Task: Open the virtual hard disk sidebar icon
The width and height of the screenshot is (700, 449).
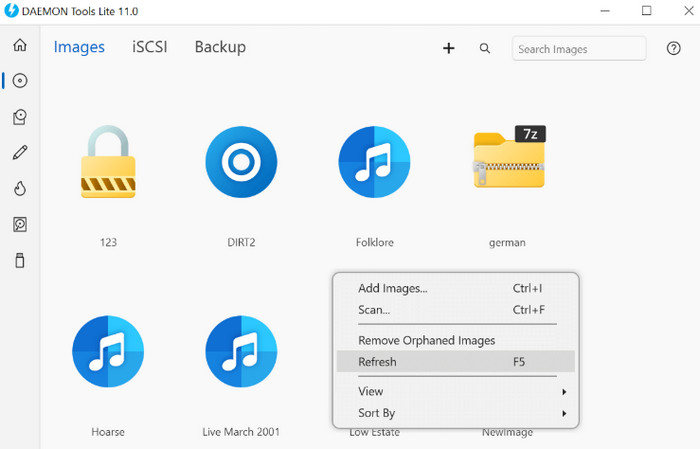Action: click(20, 224)
